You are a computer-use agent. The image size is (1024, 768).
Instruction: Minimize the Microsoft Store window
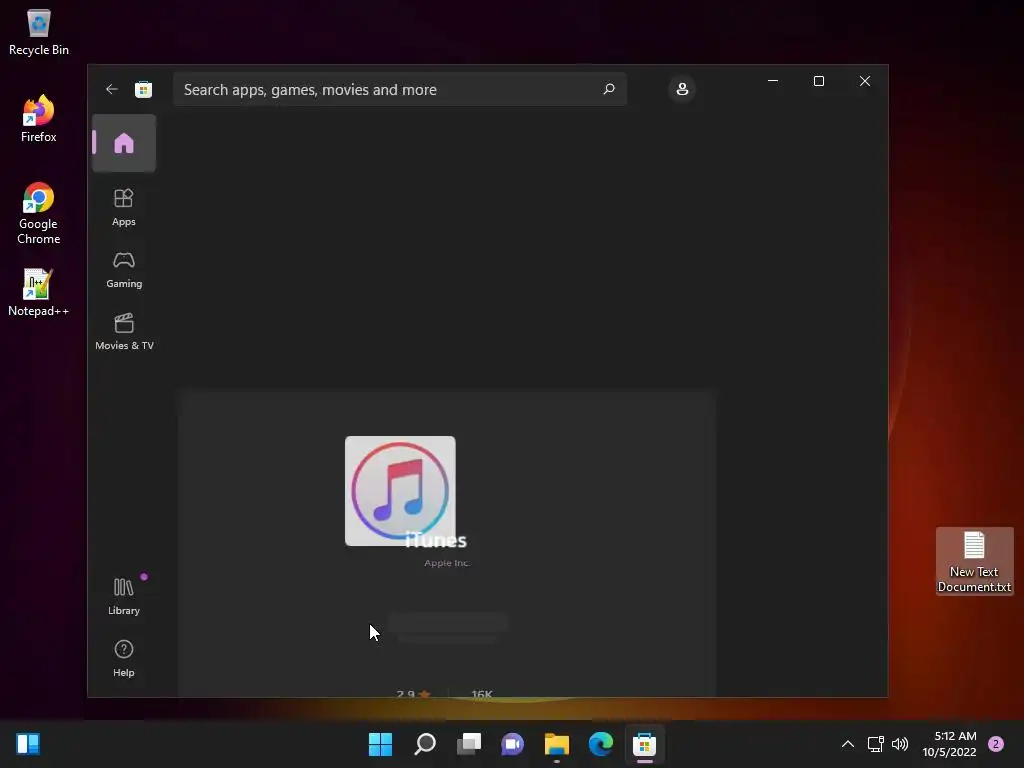773,81
